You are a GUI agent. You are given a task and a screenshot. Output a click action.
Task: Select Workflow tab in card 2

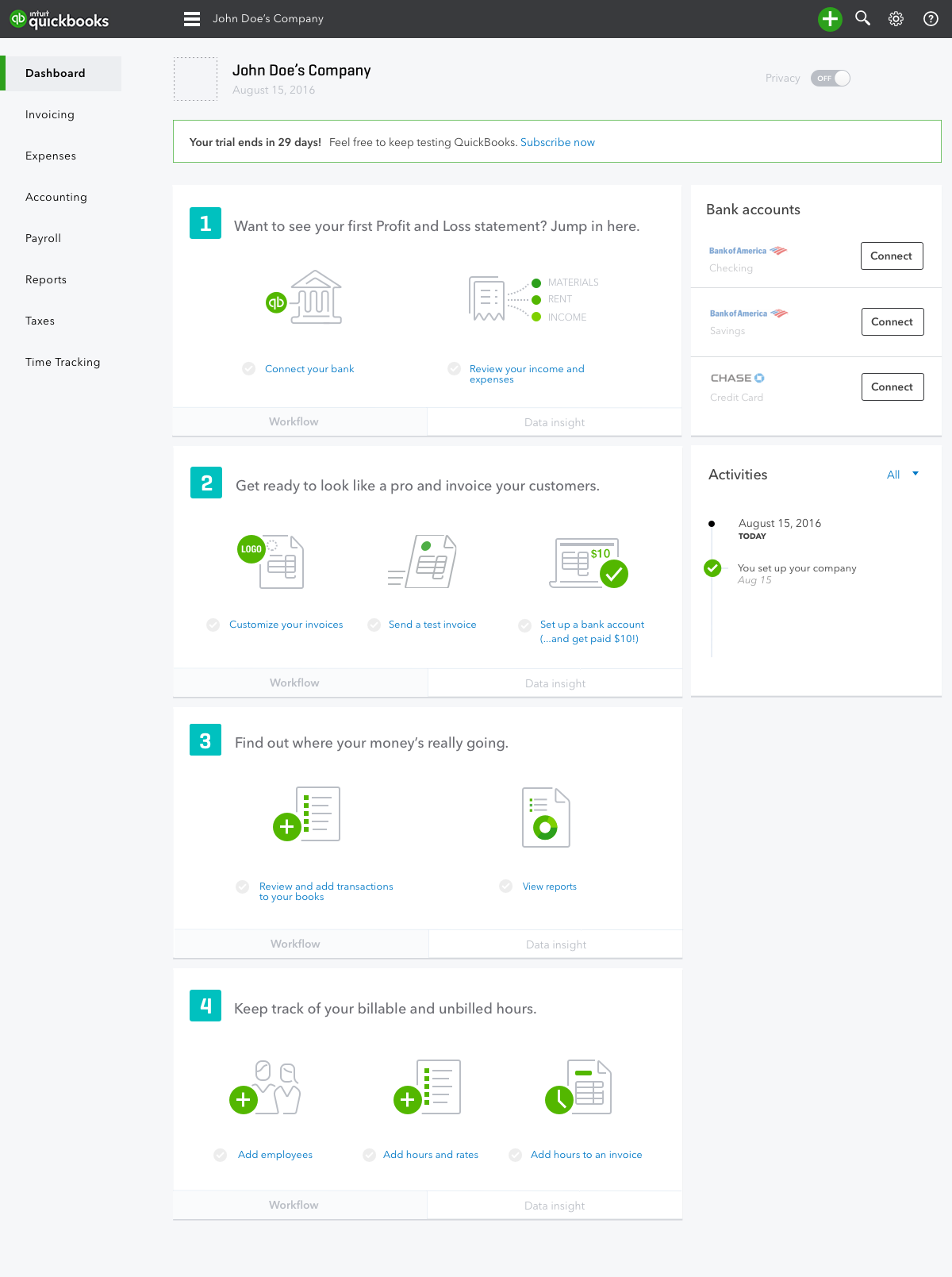click(301, 683)
